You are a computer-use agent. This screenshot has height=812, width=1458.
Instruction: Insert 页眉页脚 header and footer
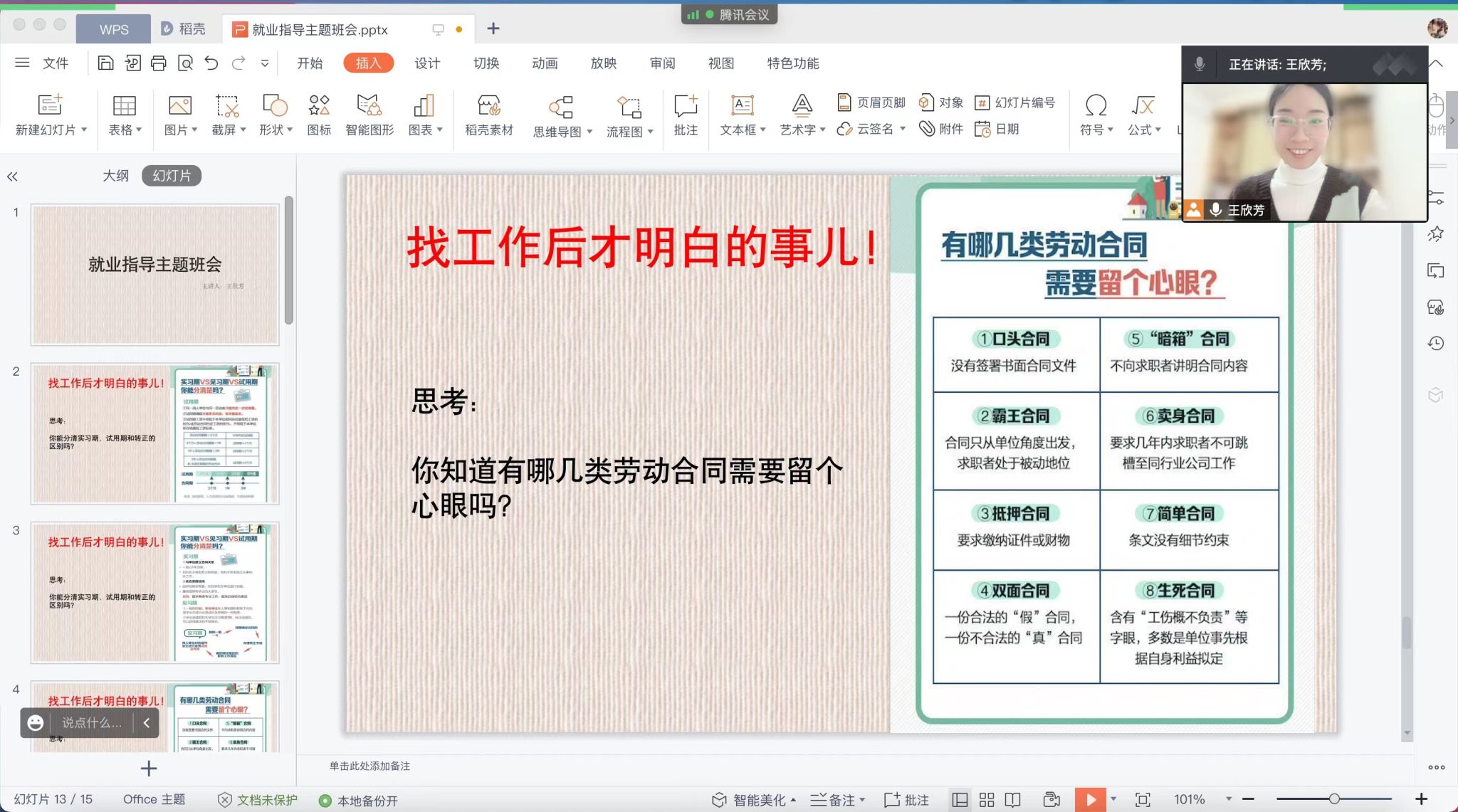point(872,102)
